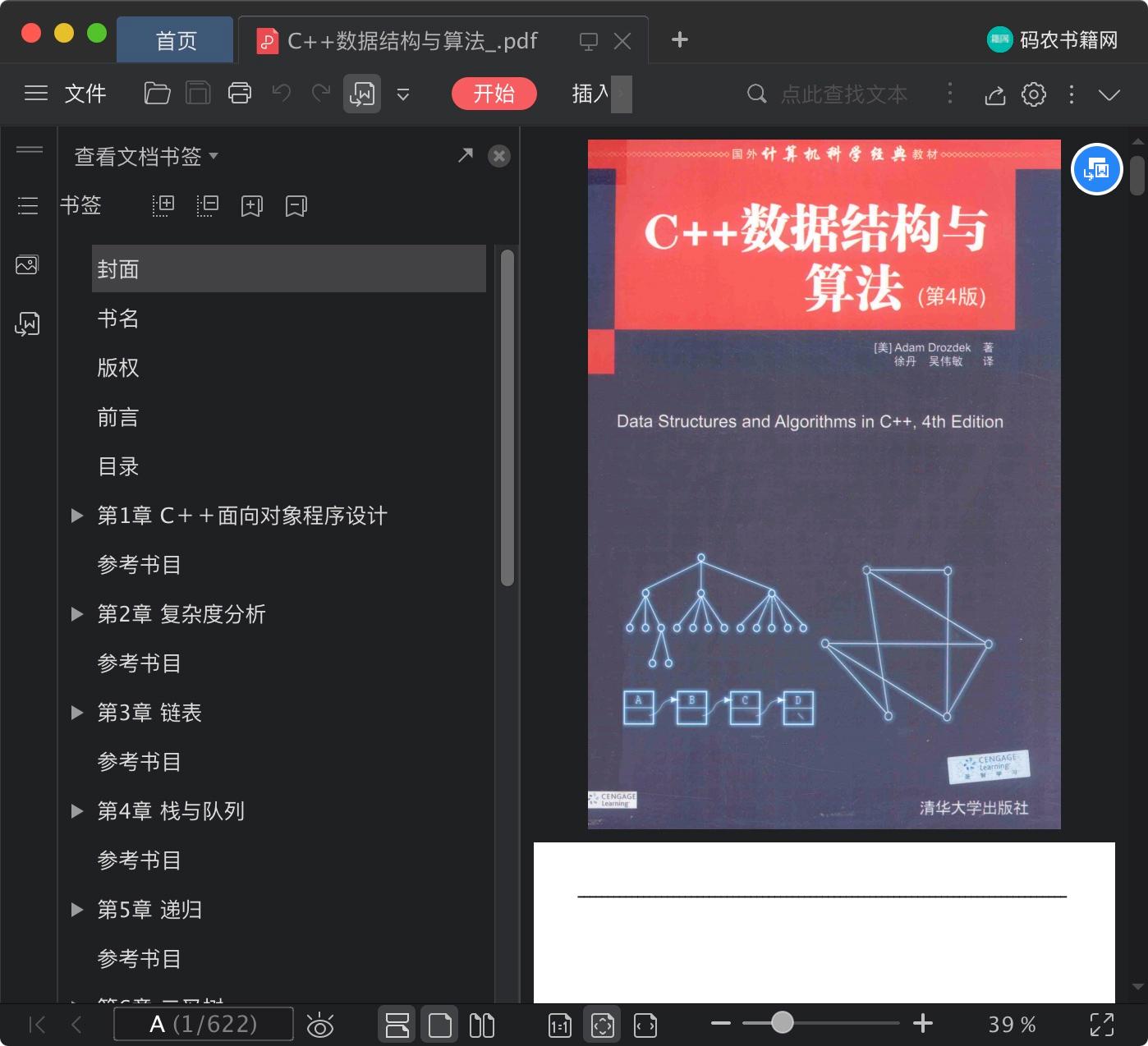The width and height of the screenshot is (1148, 1046).
Task: Expand 第3章 链表
Action: coord(77,713)
